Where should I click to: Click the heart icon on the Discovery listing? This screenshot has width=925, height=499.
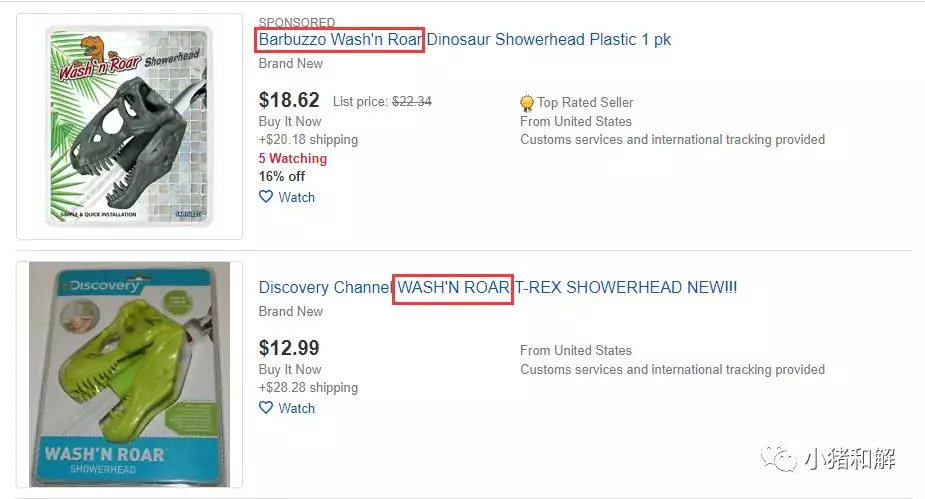tap(266, 408)
